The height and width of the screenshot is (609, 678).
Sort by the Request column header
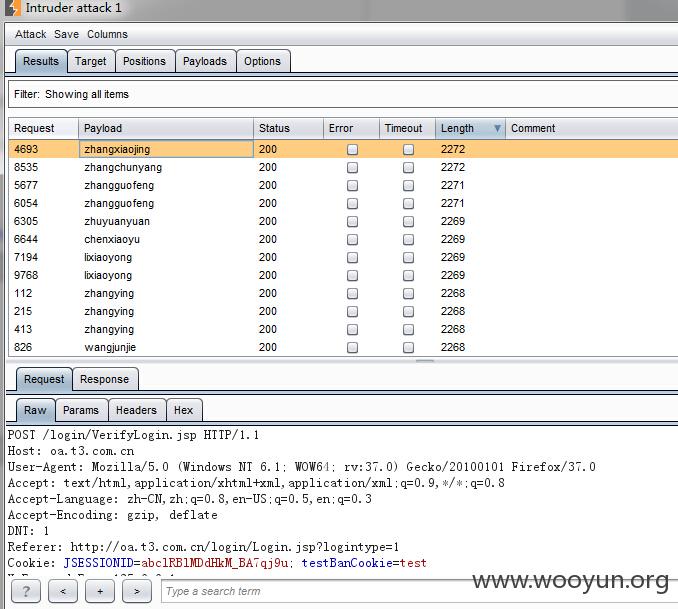[x=43, y=128]
